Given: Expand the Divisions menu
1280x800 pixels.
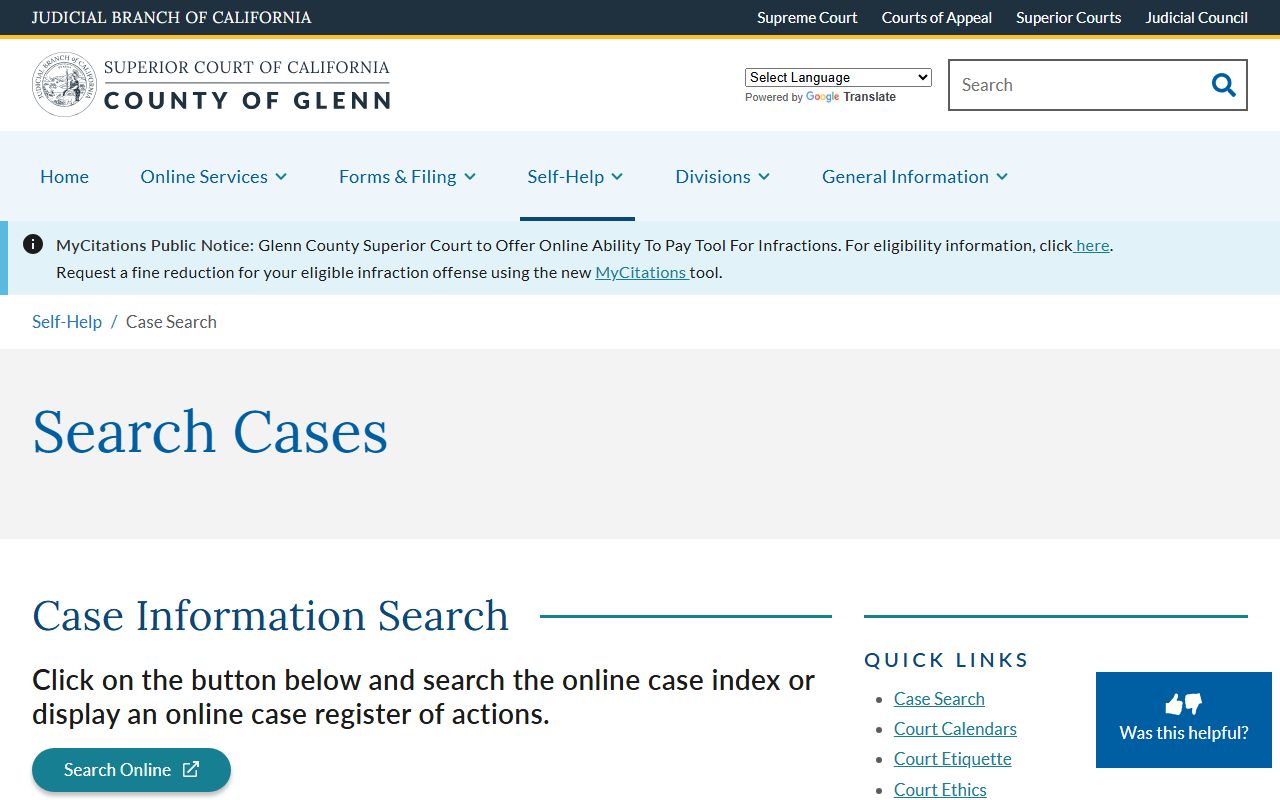Looking at the screenshot, I should pos(722,176).
